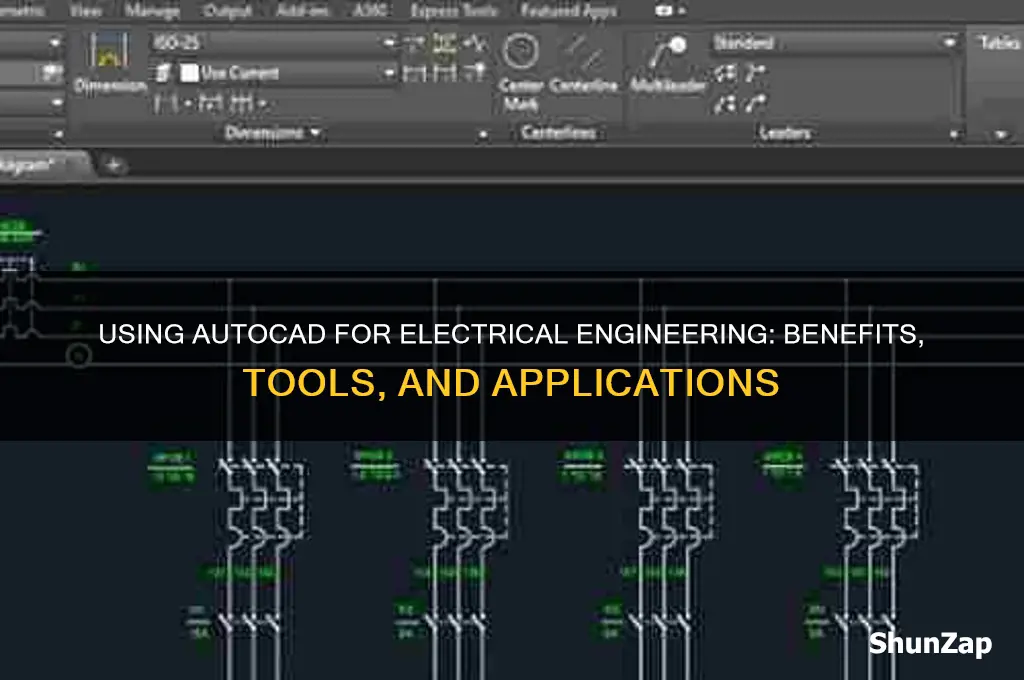
Task: Click the Quick dimension icon in bottom row
Action: tap(210, 103)
